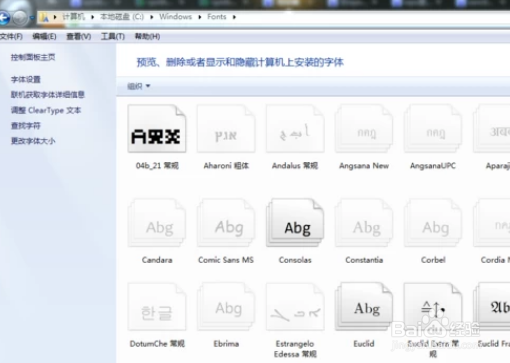Select the Euclid font icon
This screenshot has width=510, height=363.
(x=364, y=307)
